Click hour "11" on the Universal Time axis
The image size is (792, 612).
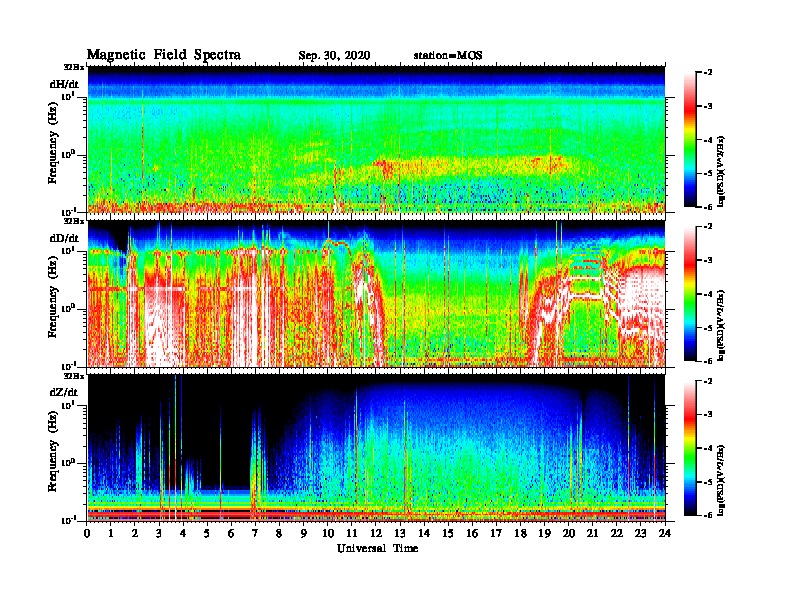352,533
